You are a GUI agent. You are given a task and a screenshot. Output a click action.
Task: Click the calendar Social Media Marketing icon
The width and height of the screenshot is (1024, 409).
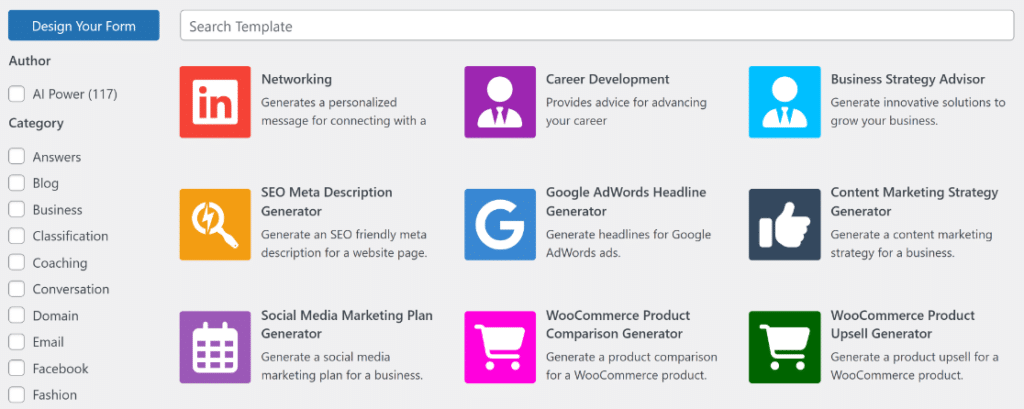(x=215, y=347)
